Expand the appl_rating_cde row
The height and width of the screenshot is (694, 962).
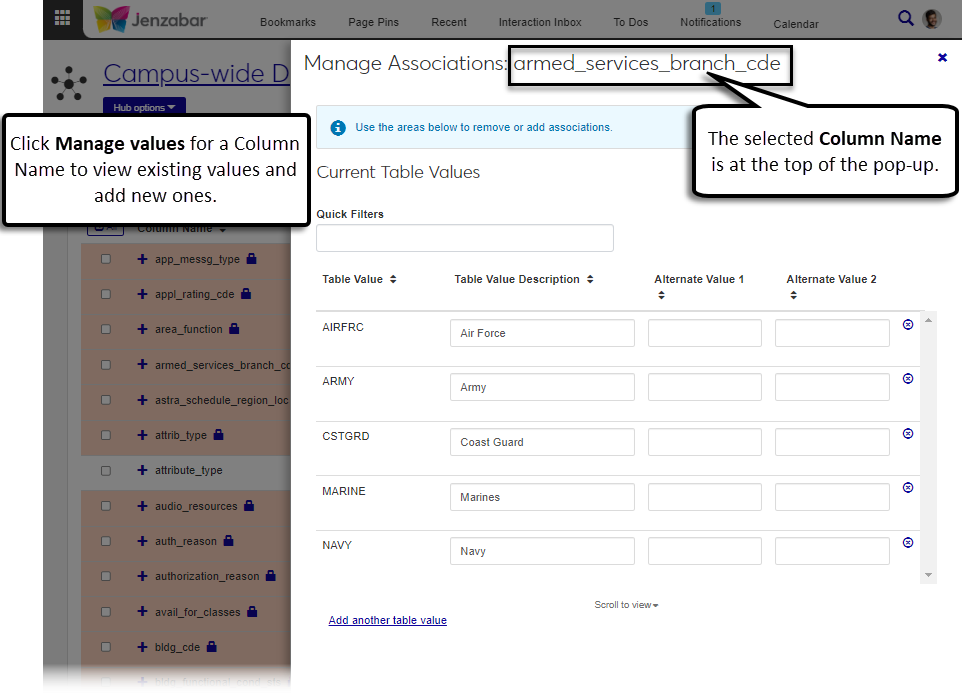(x=142, y=294)
